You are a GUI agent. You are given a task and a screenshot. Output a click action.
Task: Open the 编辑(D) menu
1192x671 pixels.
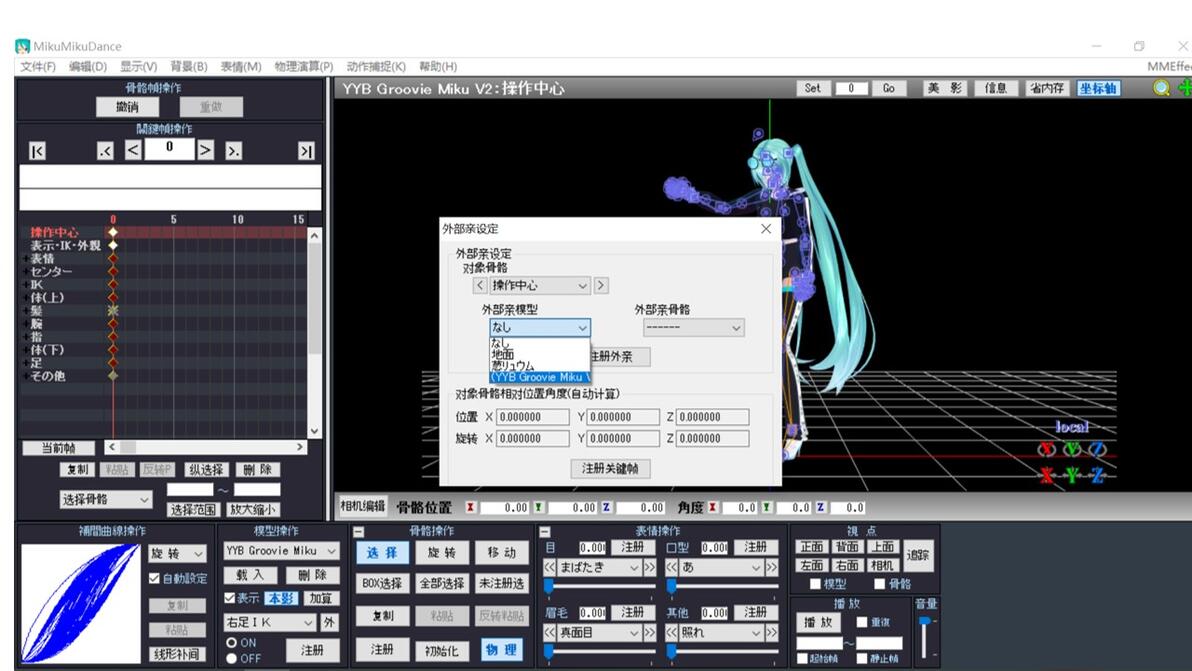pyautogui.click(x=88, y=67)
